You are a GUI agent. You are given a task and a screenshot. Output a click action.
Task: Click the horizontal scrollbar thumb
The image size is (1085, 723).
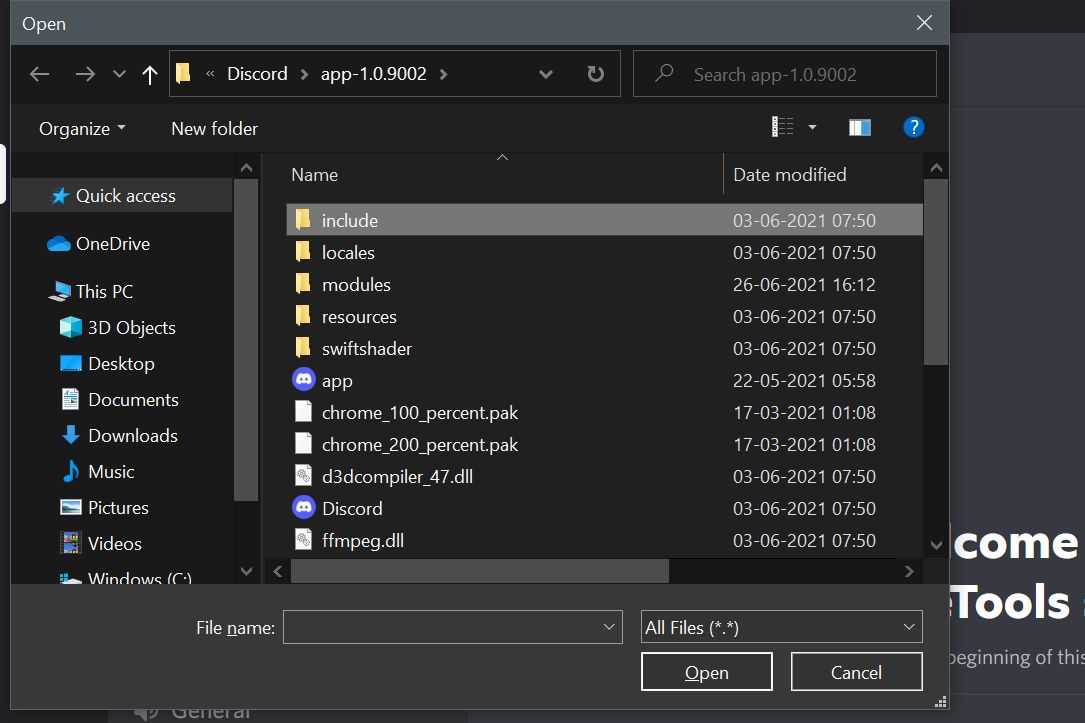click(x=480, y=571)
